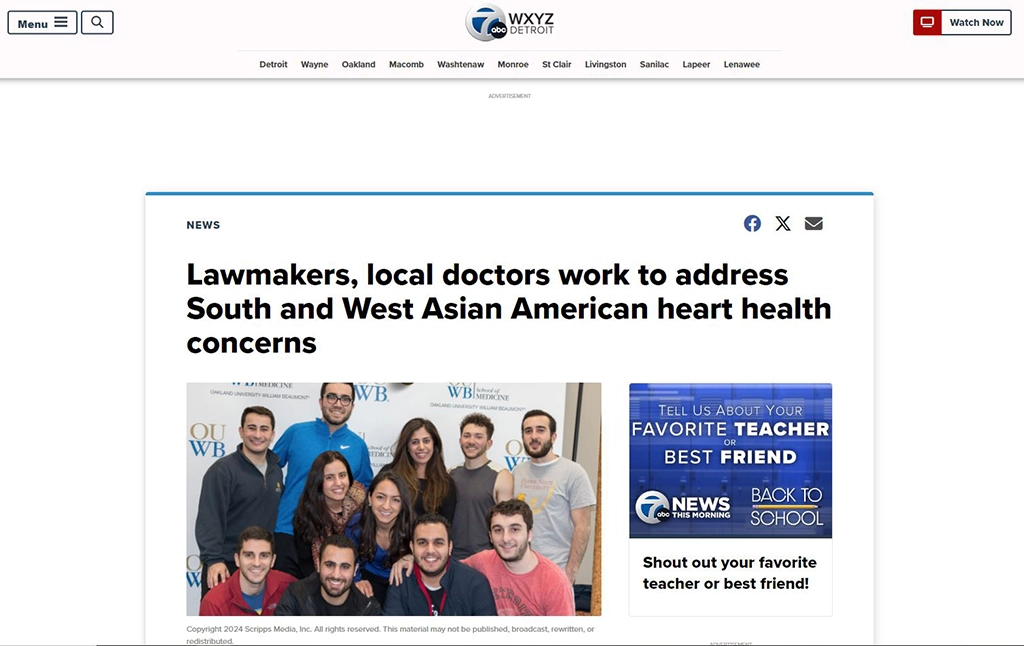The width and height of the screenshot is (1024, 646).
Task: Go to Macomb county news
Action: pos(406,65)
